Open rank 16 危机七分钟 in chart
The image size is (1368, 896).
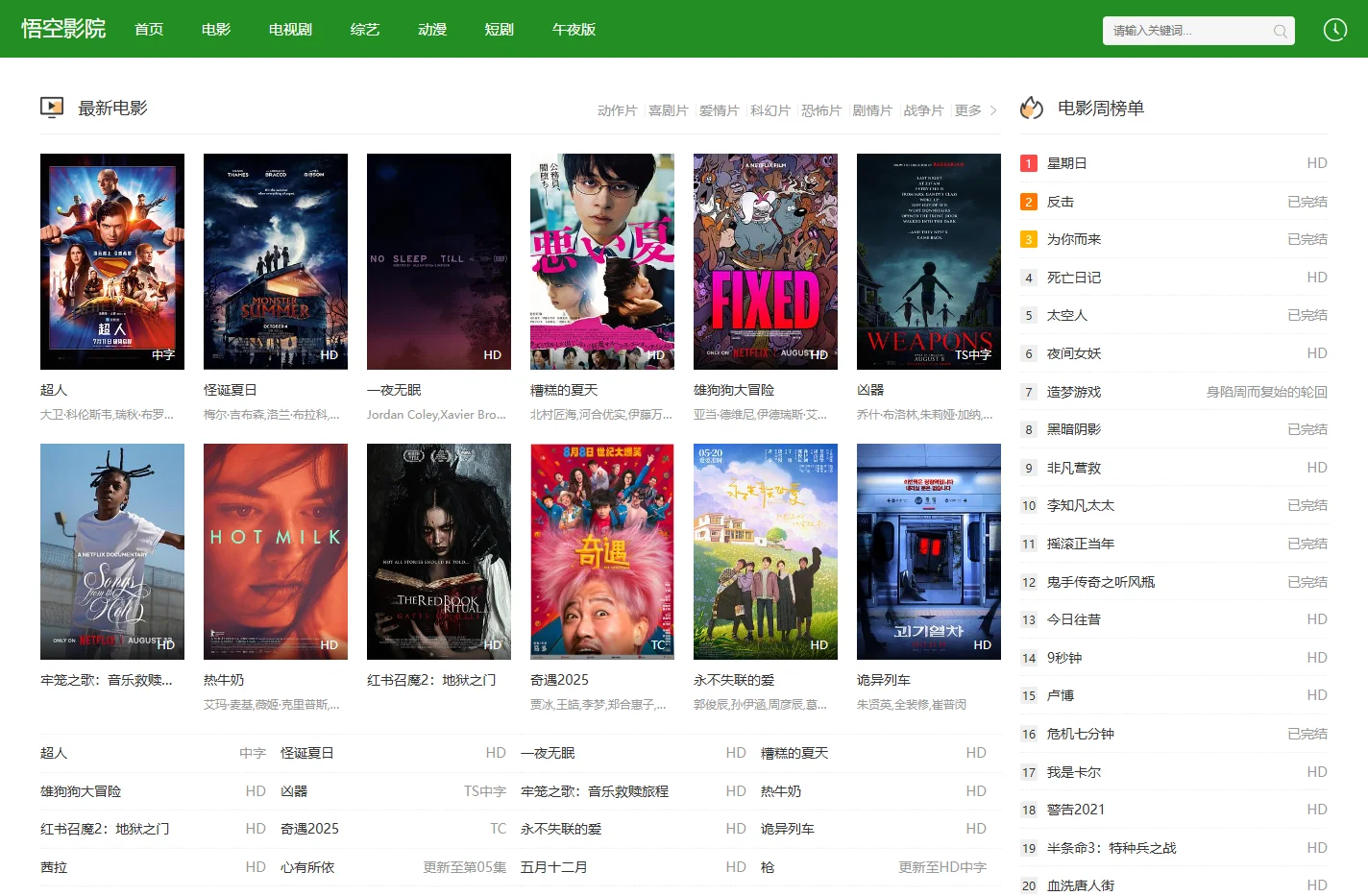(x=1174, y=734)
